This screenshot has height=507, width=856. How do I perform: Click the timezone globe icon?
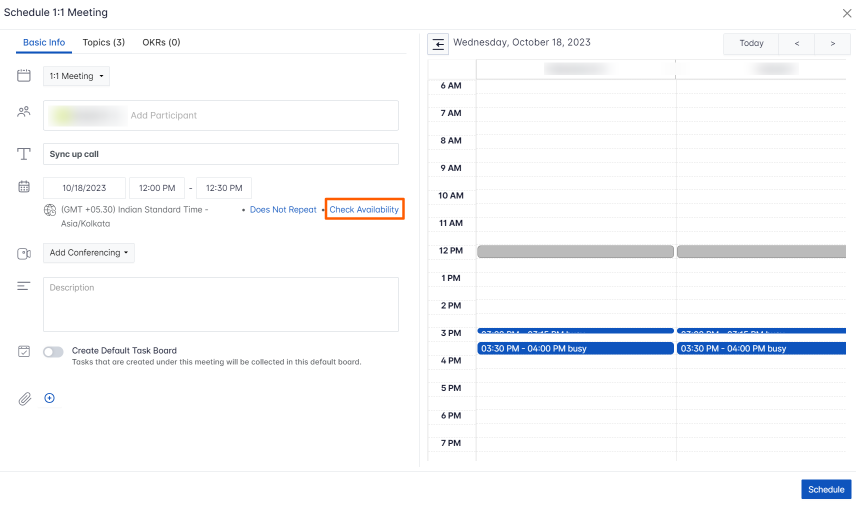(50, 210)
